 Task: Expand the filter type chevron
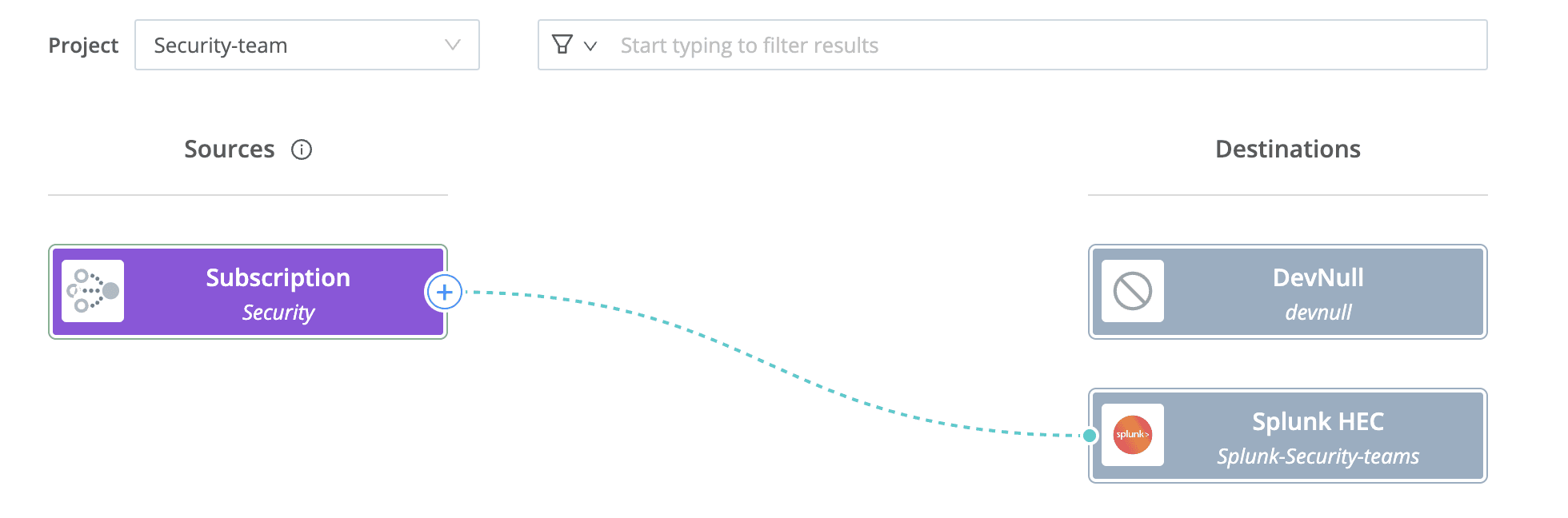(590, 46)
